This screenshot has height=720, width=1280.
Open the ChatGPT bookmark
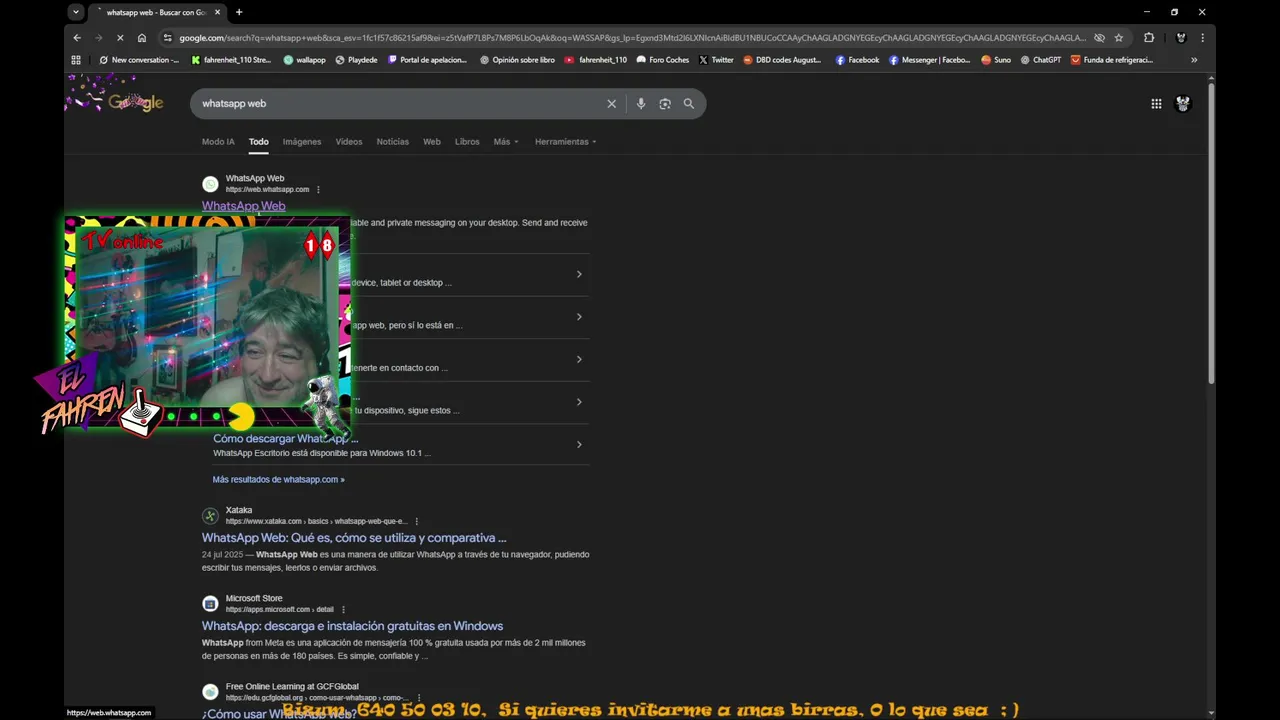pyautogui.click(x=1040, y=60)
